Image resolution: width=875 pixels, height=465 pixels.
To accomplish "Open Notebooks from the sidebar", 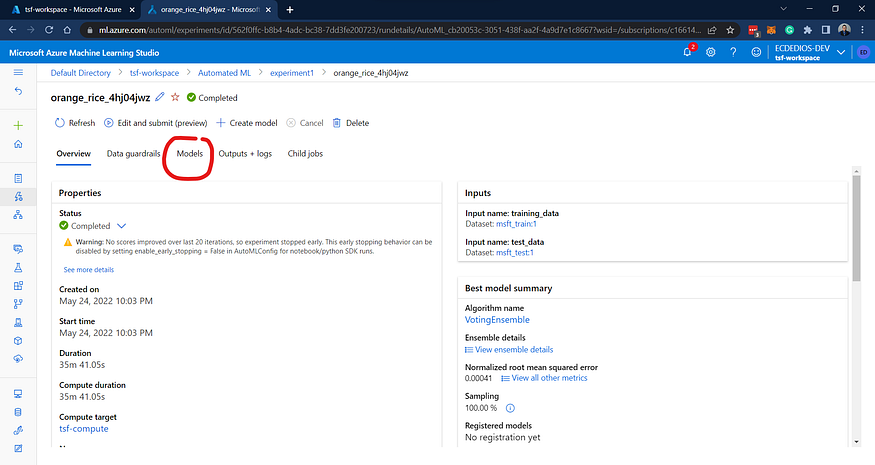I will pos(18,179).
